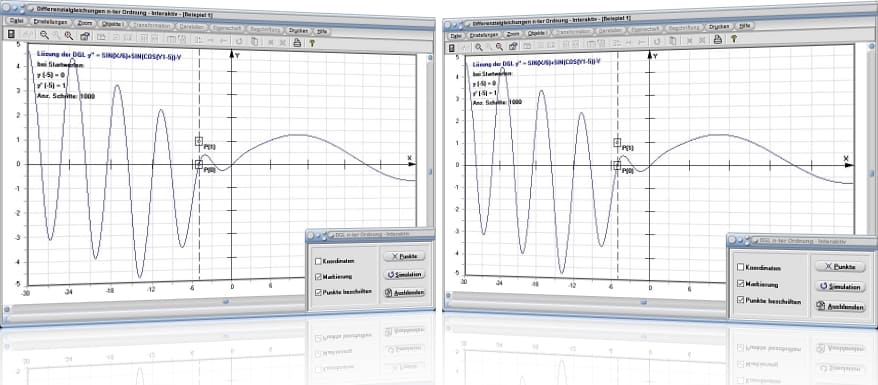Click the P(1) marker point in right graph
878x385 pixels.
617,143
